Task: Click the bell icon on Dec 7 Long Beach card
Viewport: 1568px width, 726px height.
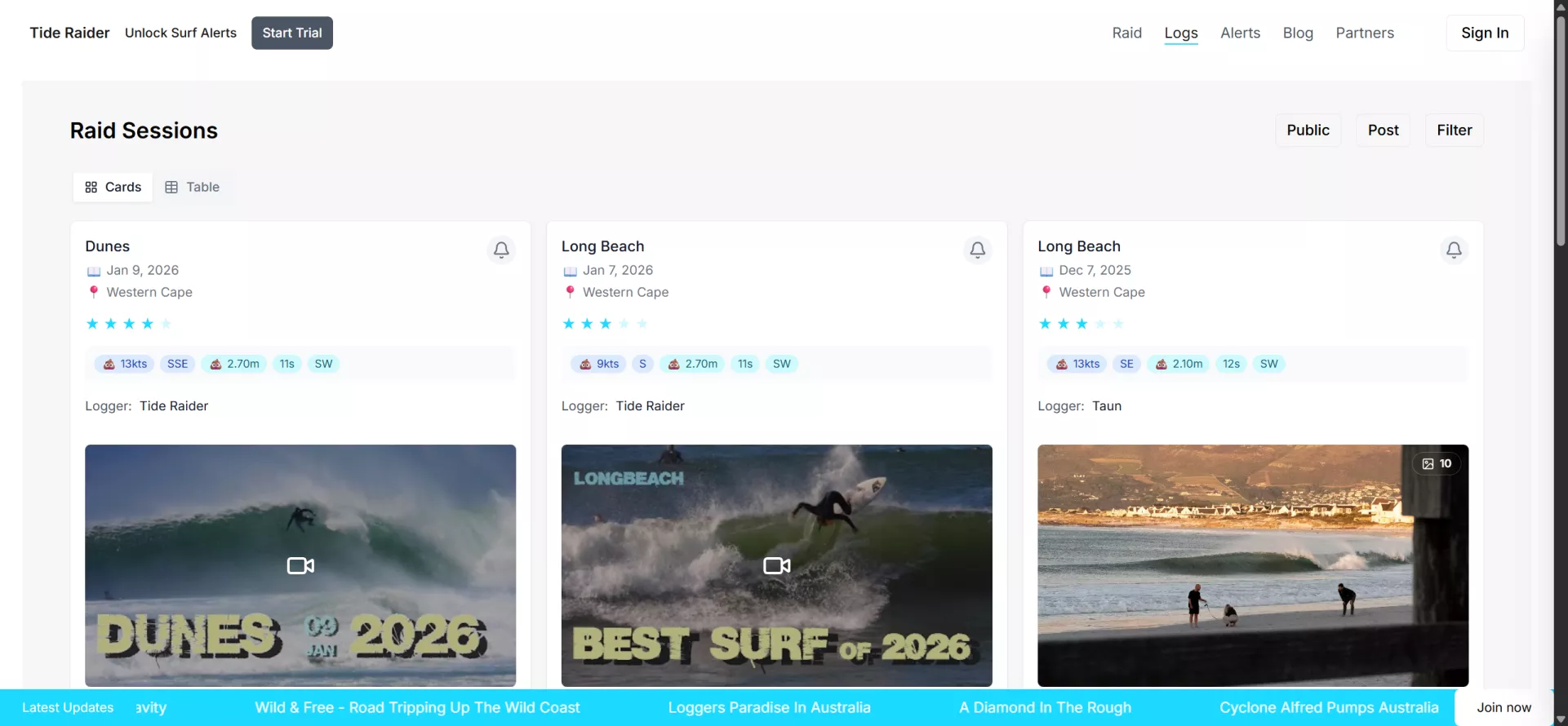Action: pyautogui.click(x=1454, y=250)
